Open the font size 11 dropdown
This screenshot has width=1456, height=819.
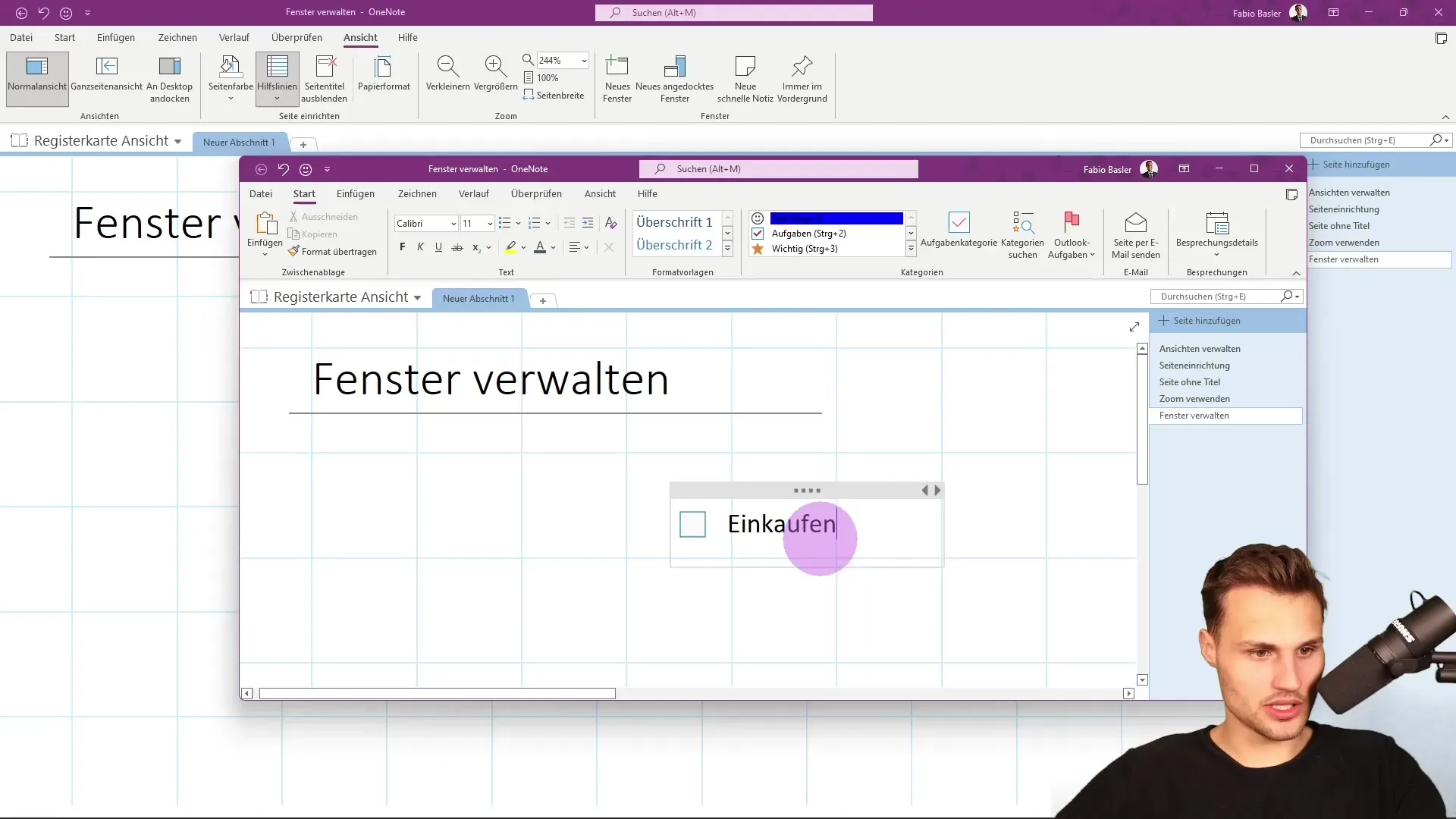(x=490, y=224)
